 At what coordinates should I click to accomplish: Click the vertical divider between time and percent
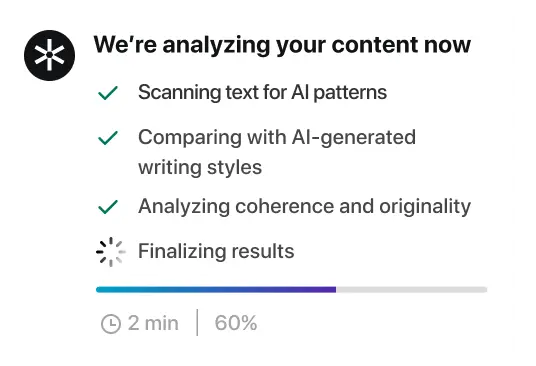(x=197, y=323)
